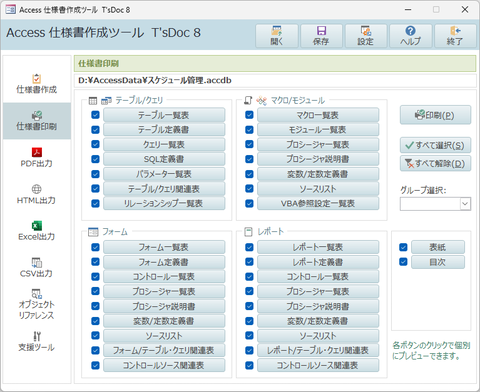This screenshot has height=392, width=480.
Task: Preview フォーム/テーブル・クエリ関連表 button
Action: point(164,350)
